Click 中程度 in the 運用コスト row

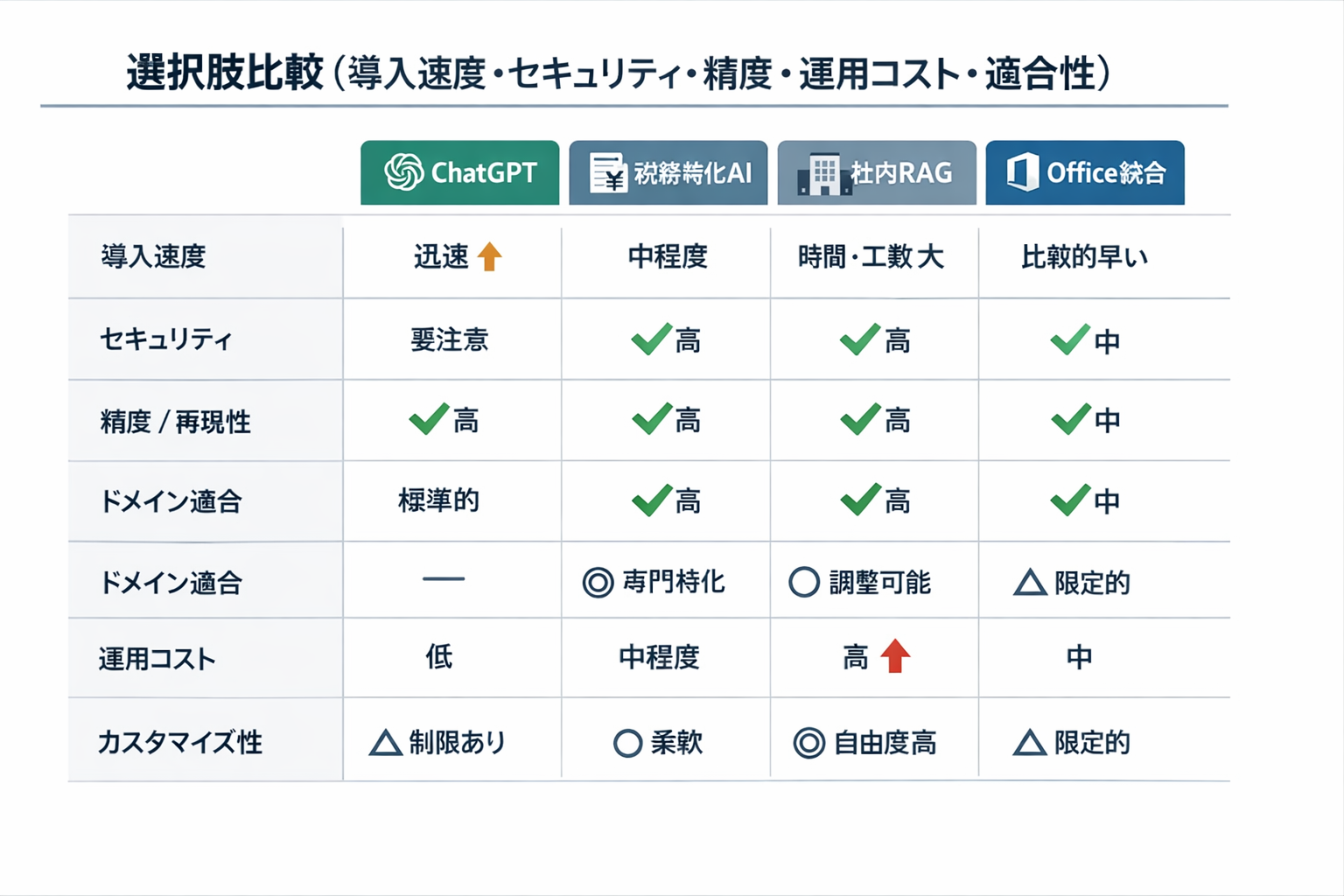click(x=660, y=657)
